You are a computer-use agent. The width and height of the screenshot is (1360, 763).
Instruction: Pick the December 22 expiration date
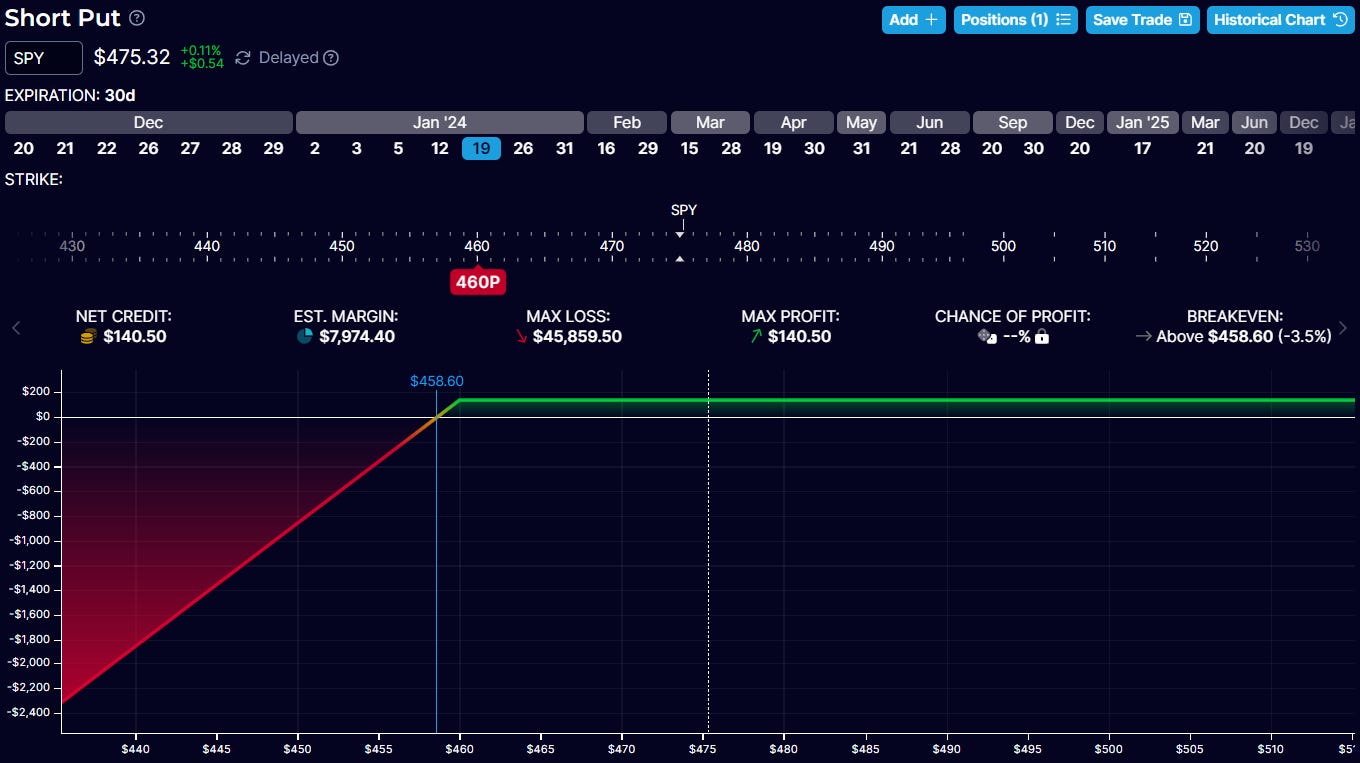pos(107,148)
